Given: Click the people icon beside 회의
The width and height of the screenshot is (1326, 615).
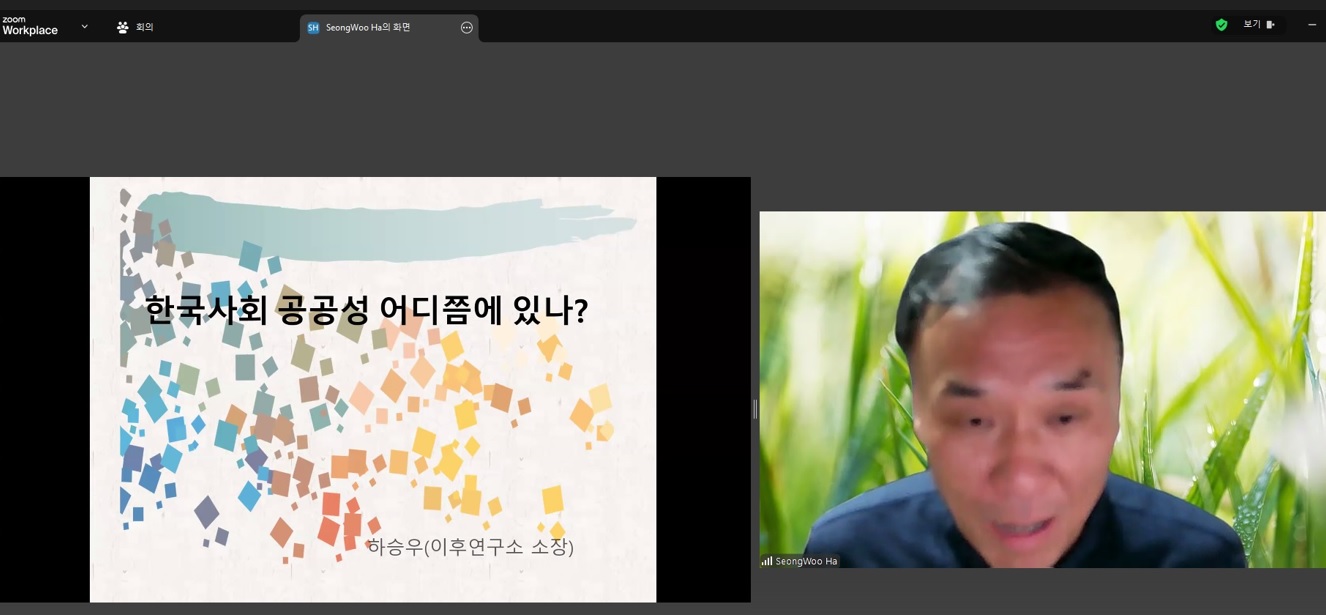Looking at the screenshot, I should 122,27.
